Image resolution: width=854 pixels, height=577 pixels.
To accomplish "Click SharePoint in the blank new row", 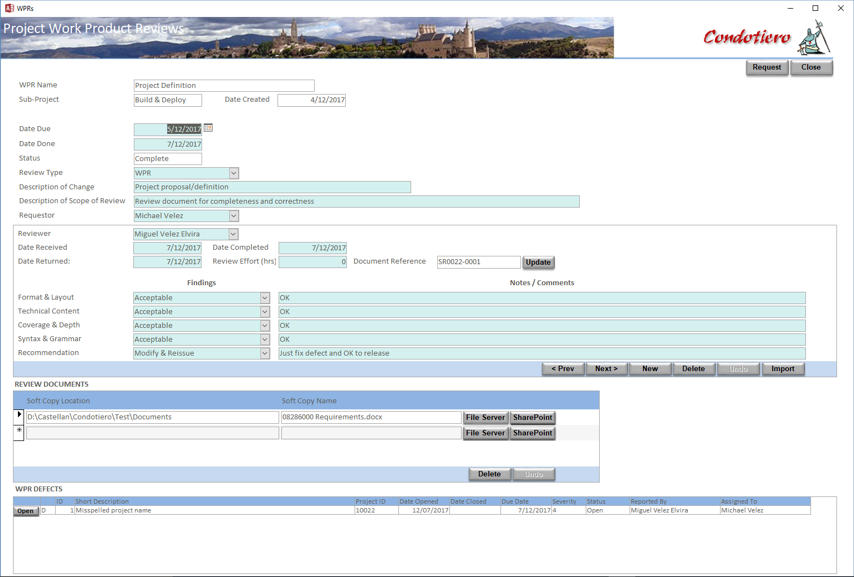I will click(x=533, y=434).
